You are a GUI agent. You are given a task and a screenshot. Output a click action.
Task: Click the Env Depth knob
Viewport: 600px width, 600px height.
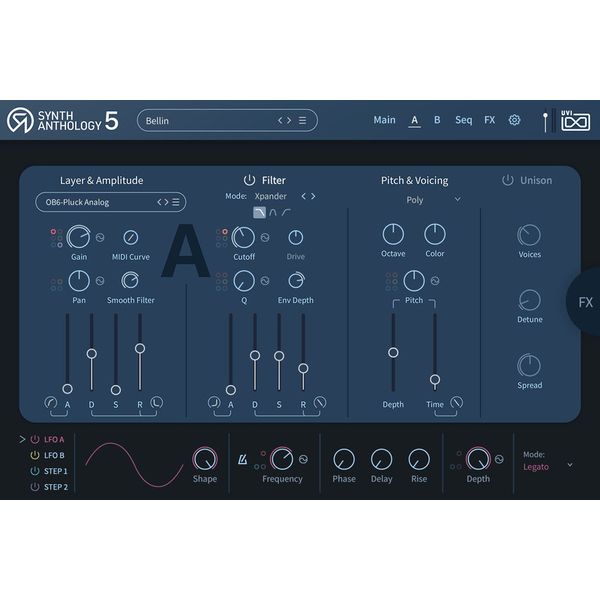tap(296, 280)
